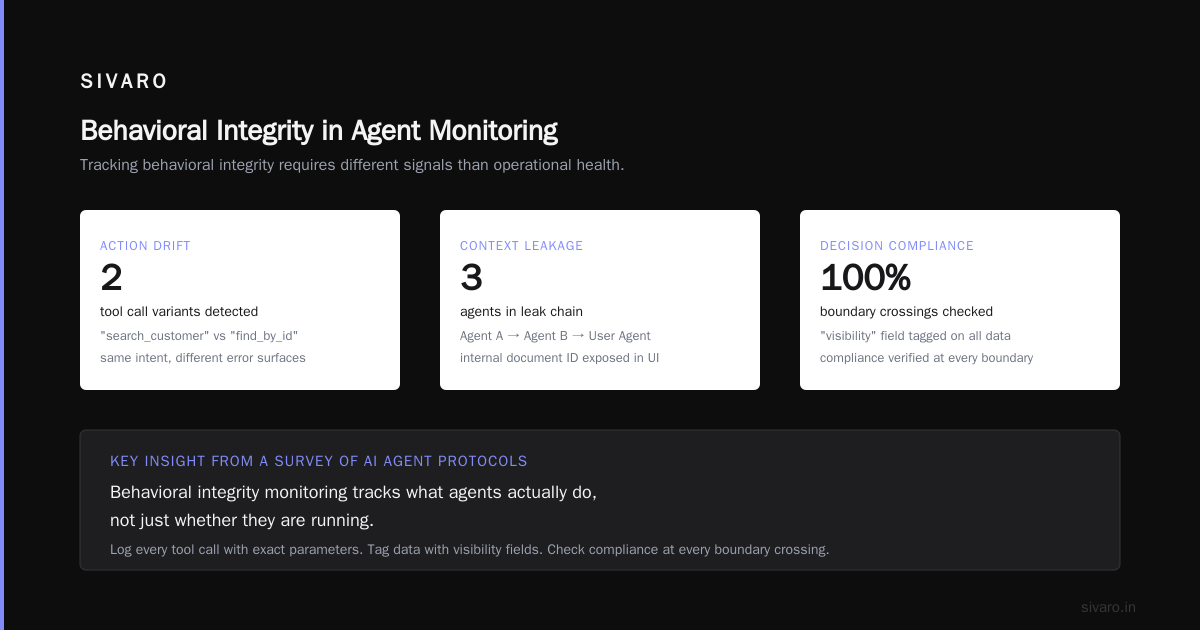Viewport: 1200px width, 630px height.
Task: Click the DECISION COMPLIANCE card label
Action: 897,246
